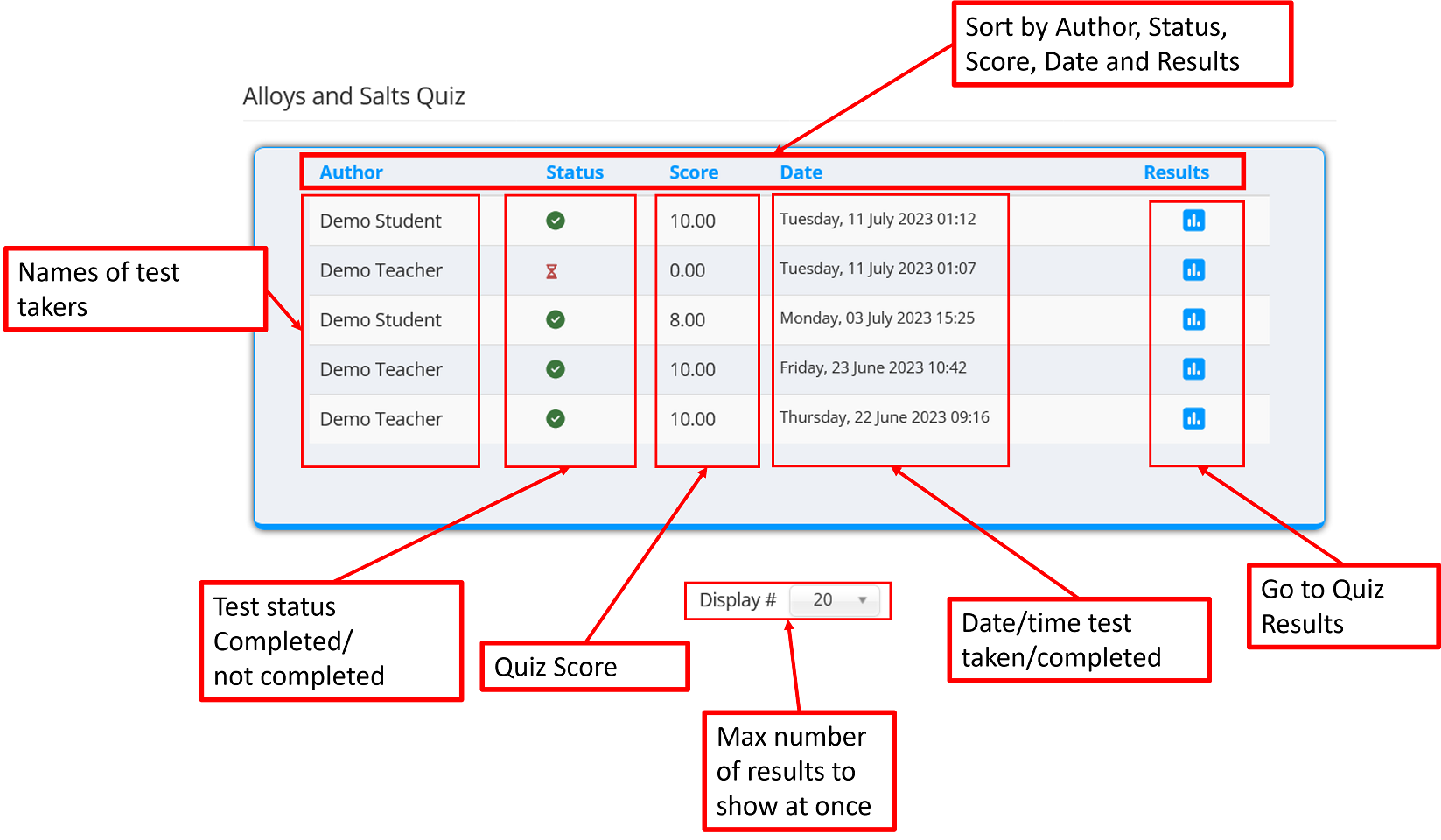Click green checkmark on Thursday 22 June row

[555, 419]
